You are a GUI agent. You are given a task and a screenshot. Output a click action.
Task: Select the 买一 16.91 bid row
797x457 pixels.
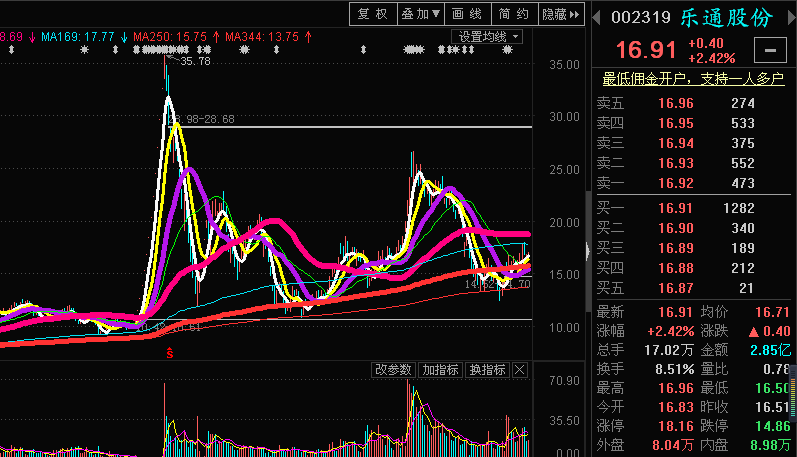tap(694, 208)
